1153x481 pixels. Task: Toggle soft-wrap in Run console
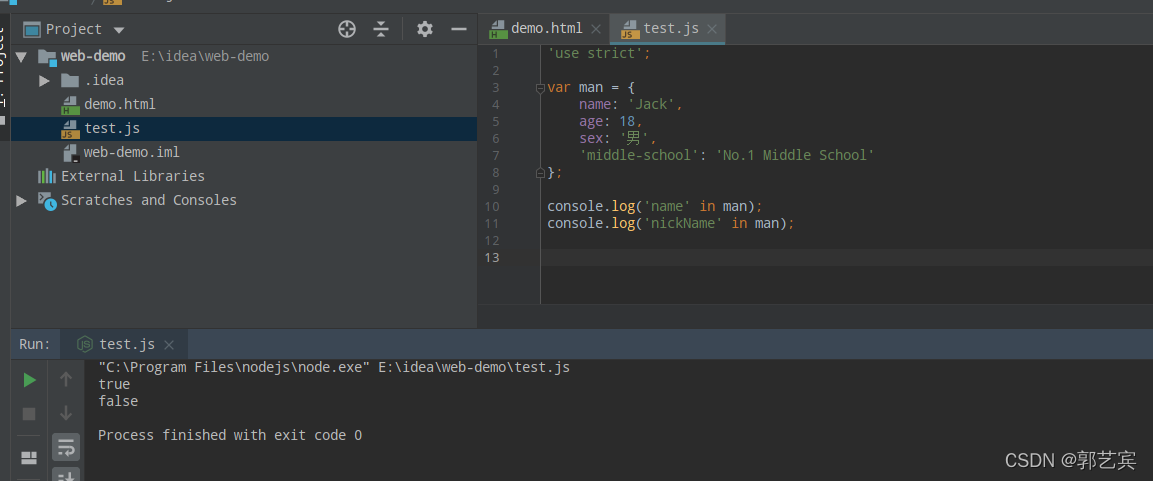pyautogui.click(x=66, y=447)
